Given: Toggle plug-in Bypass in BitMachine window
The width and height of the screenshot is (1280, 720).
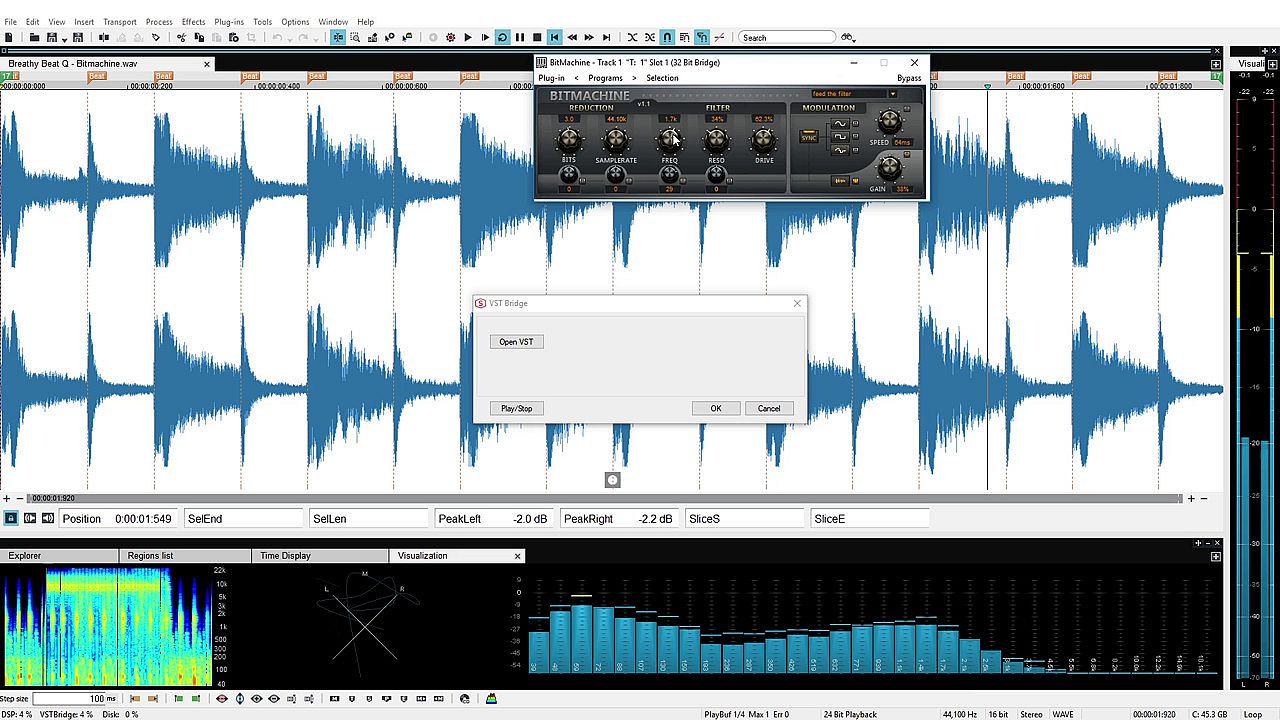Looking at the screenshot, I should 908,78.
